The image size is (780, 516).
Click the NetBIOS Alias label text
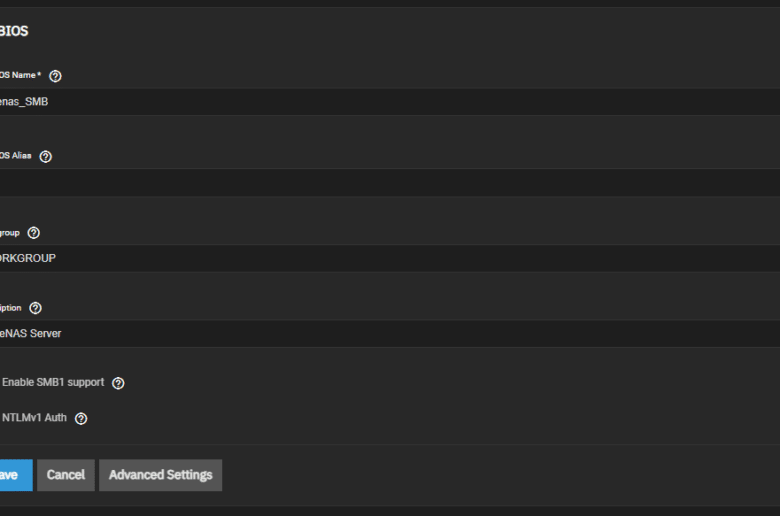click(x=15, y=156)
